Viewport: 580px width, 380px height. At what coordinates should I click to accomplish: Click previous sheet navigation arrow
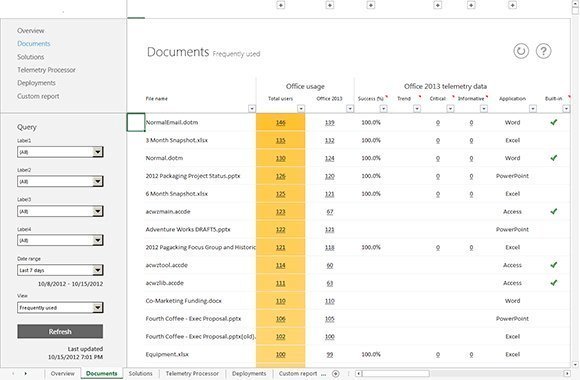click(13, 374)
